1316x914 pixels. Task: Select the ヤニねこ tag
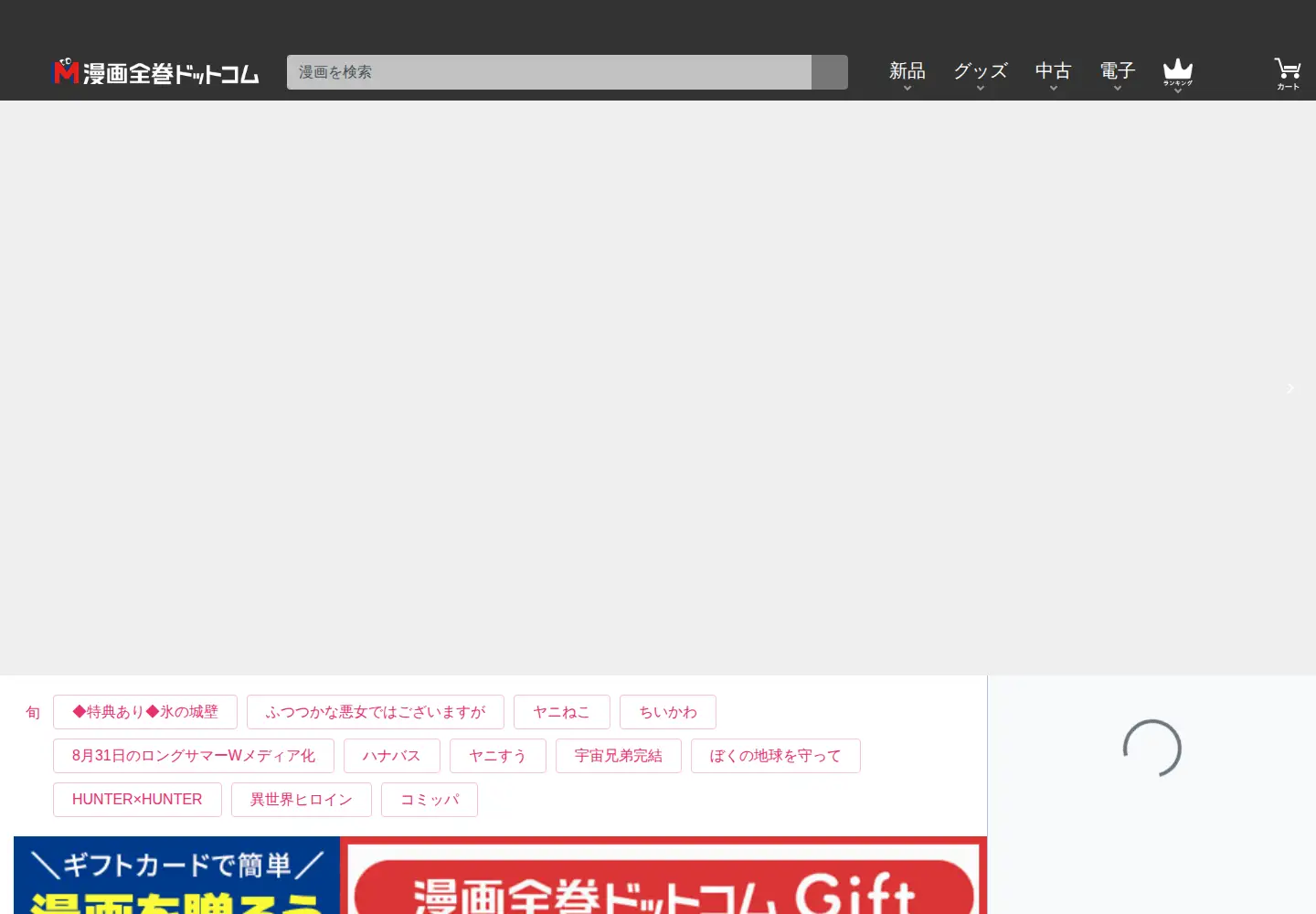click(562, 712)
